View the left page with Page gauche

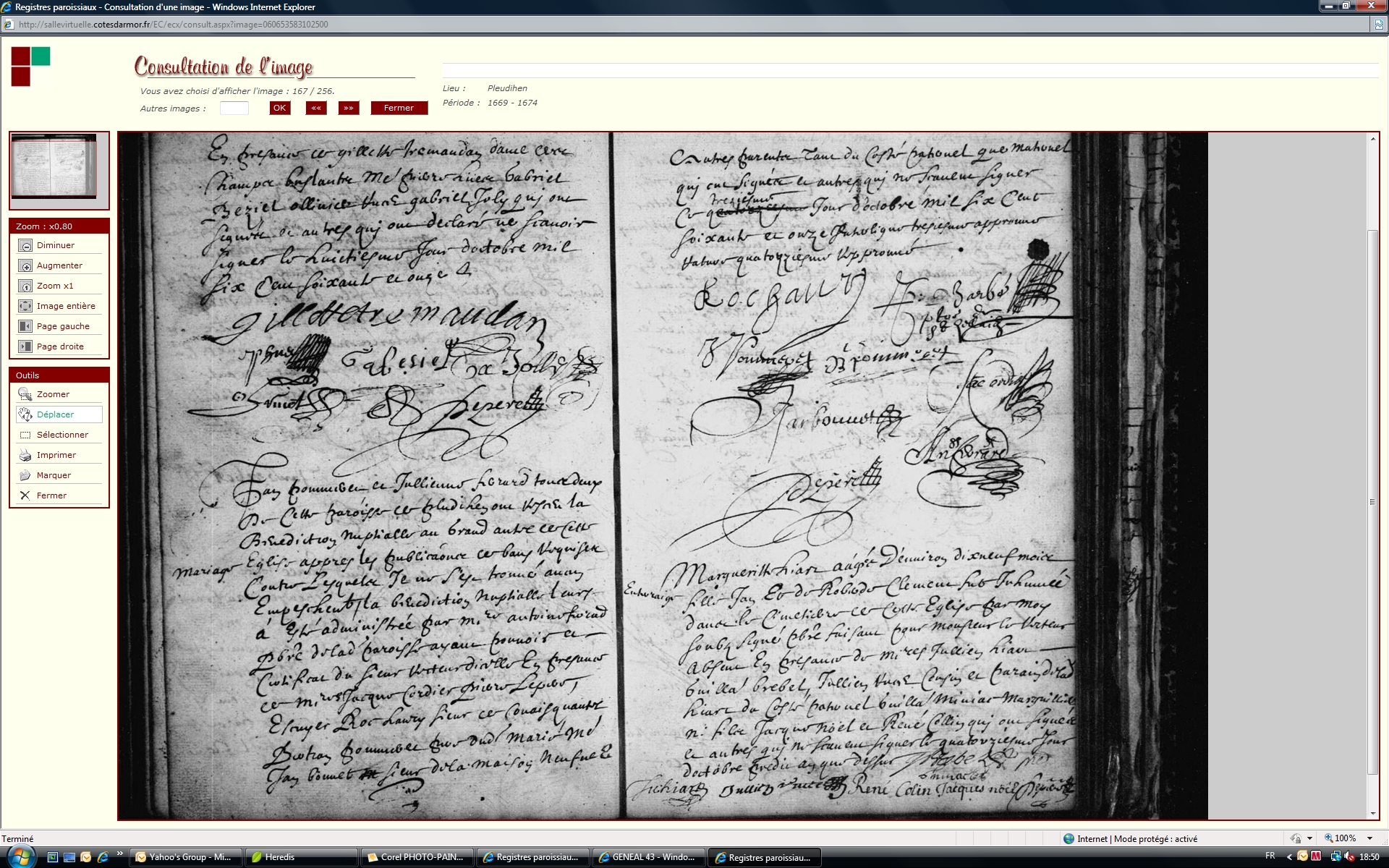(x=25, y=327)
